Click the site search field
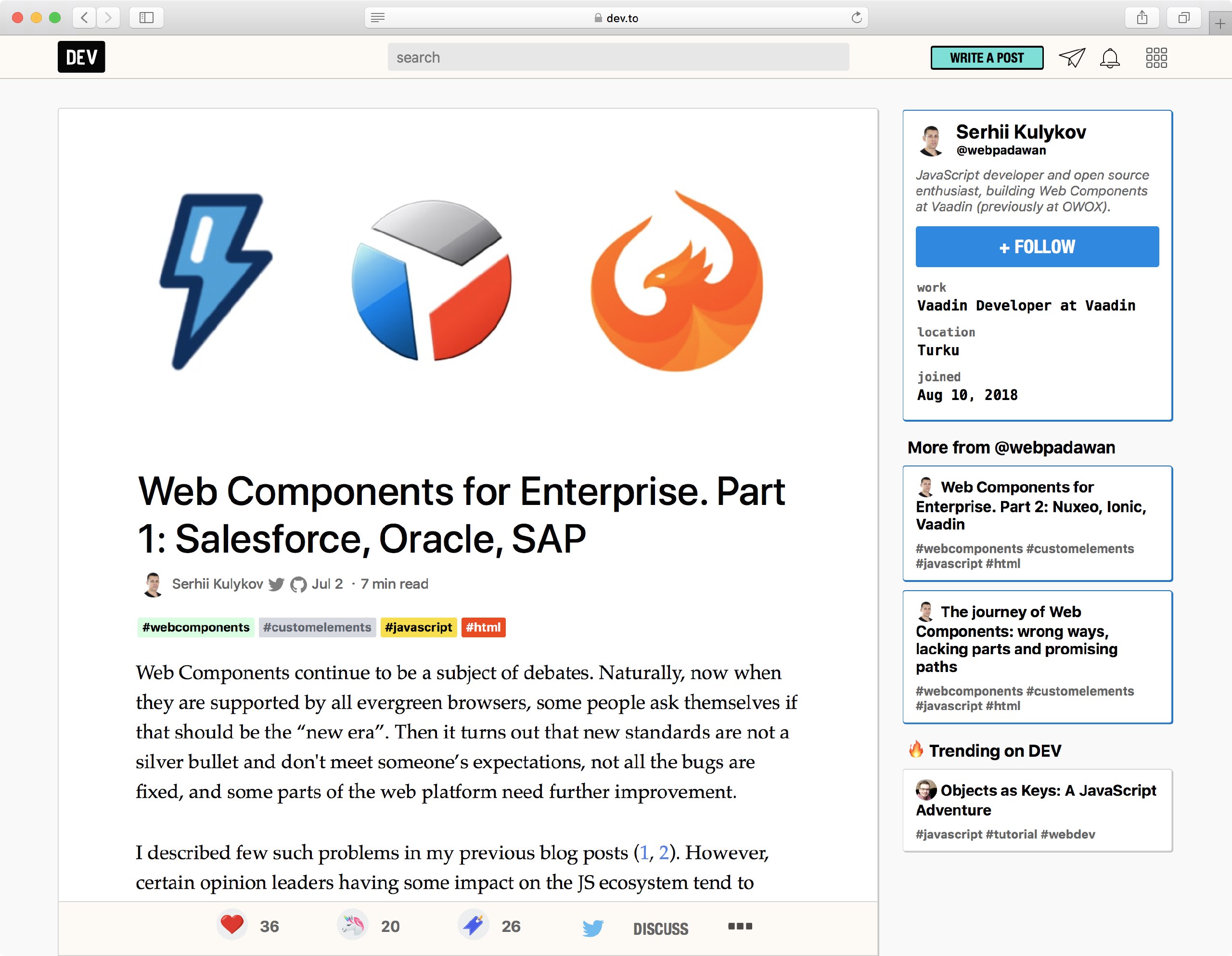The image size is (1232, 956). point(618,57)
